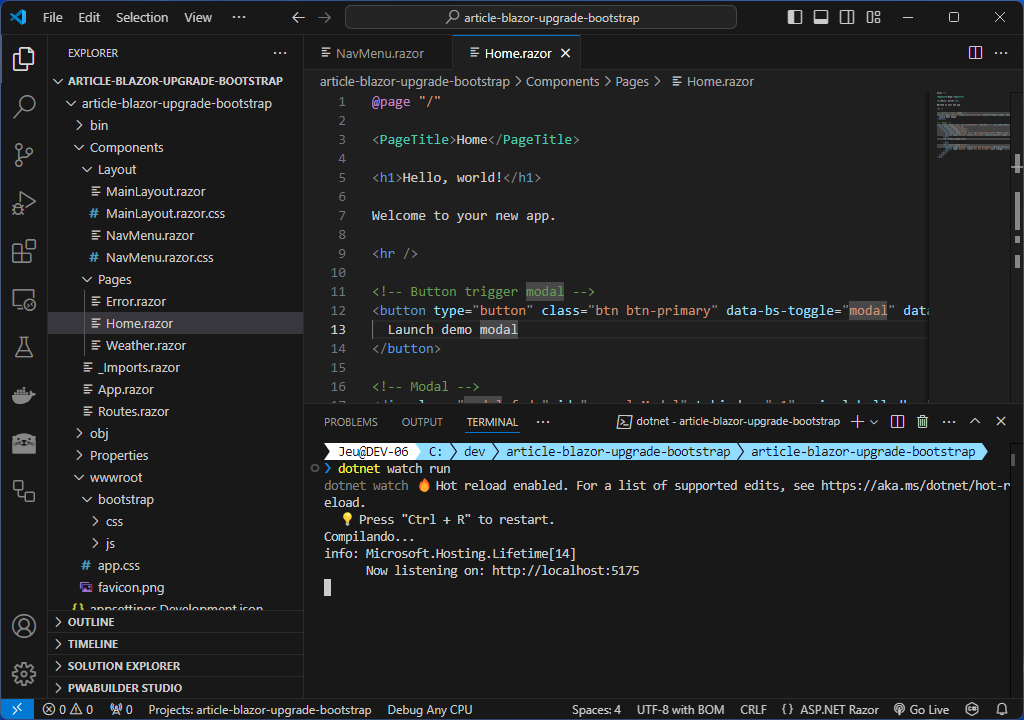Collapse the wwwroot folder

tap(175, 478)
